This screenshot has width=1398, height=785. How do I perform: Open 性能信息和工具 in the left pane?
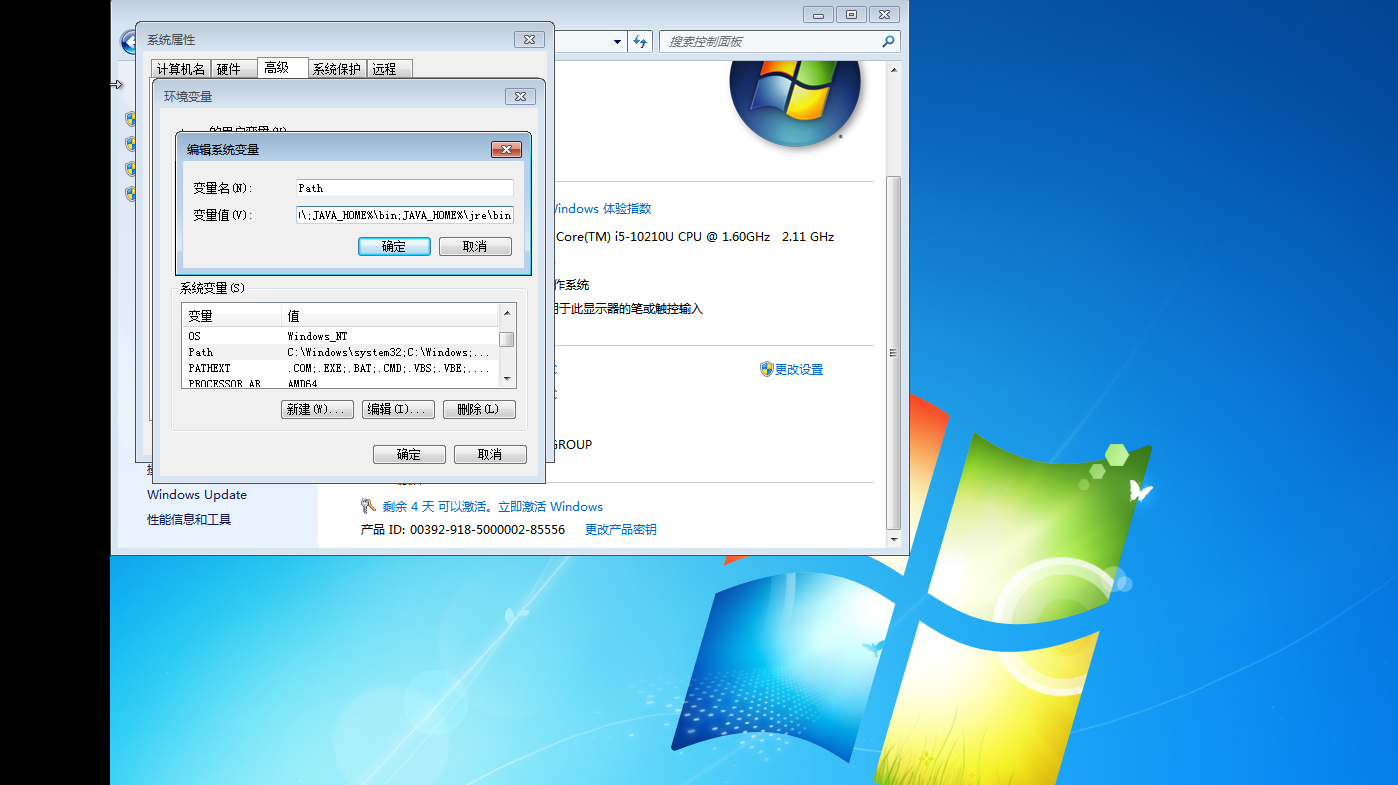(189, 520)
